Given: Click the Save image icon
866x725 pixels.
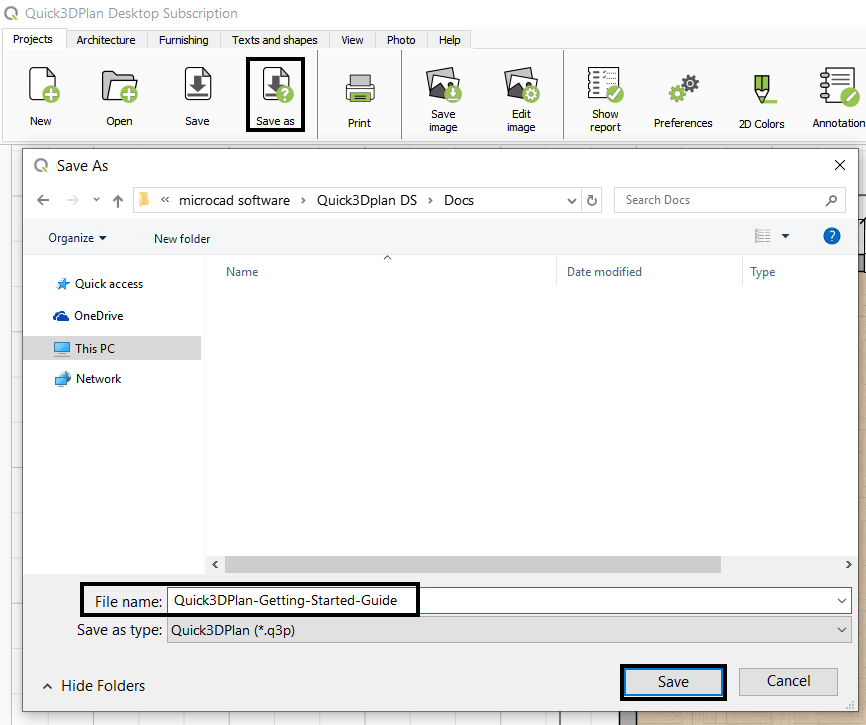Looking at the screenshot, I should tap(443, 84).
